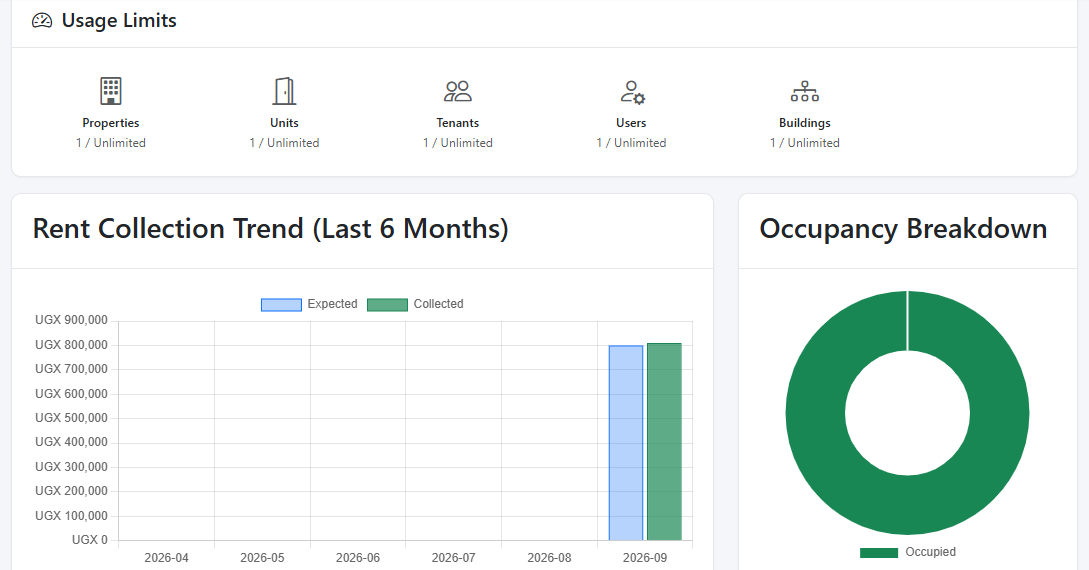This screenshot has height=570, width=1089.
Task: Click '1 / Unlimited' under Buildings
Action: point(805,143)
